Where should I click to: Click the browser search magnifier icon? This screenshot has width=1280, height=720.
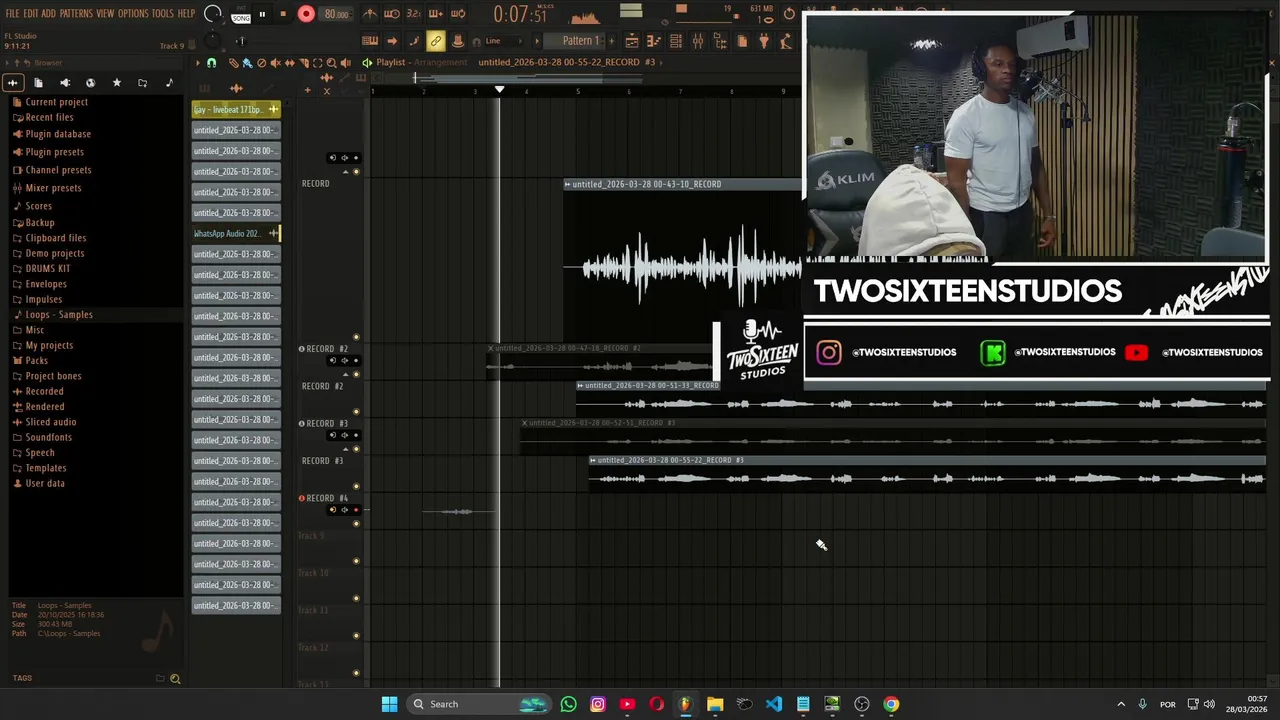pos(175,679)
